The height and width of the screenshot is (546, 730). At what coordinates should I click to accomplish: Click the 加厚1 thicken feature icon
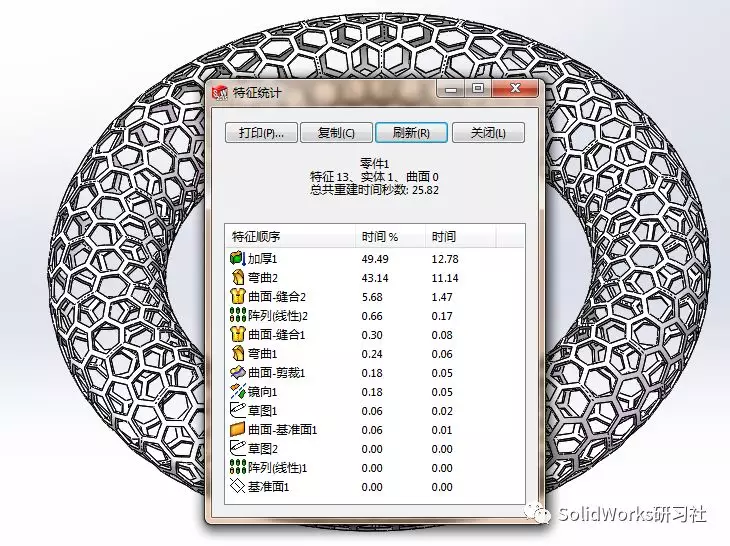[x=237, y=258]
